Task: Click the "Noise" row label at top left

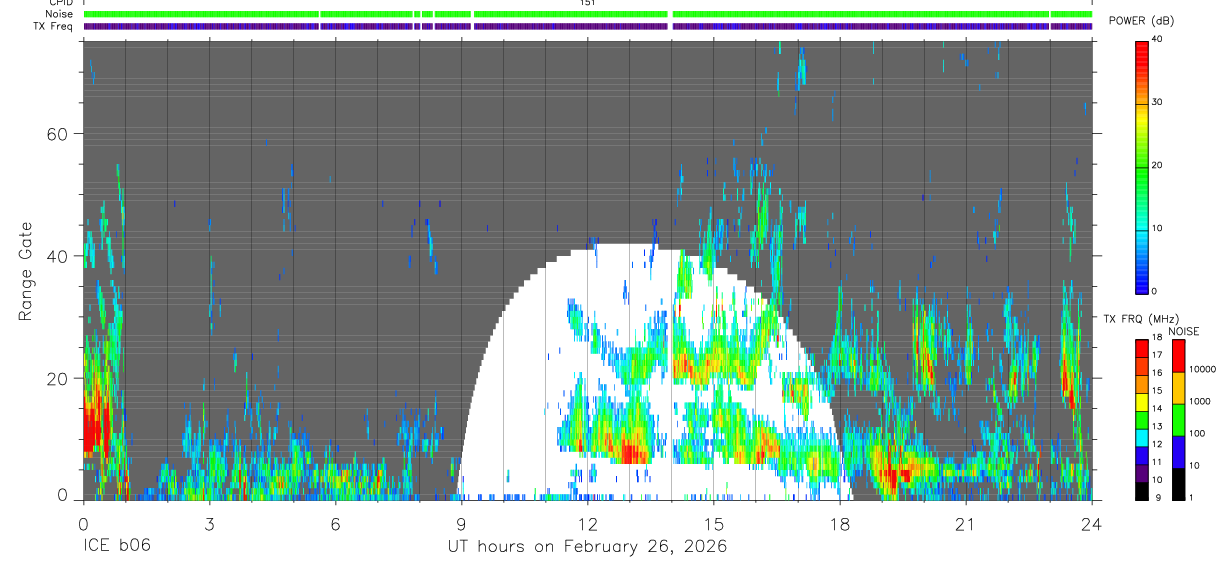Action: (x=61, y=14)
